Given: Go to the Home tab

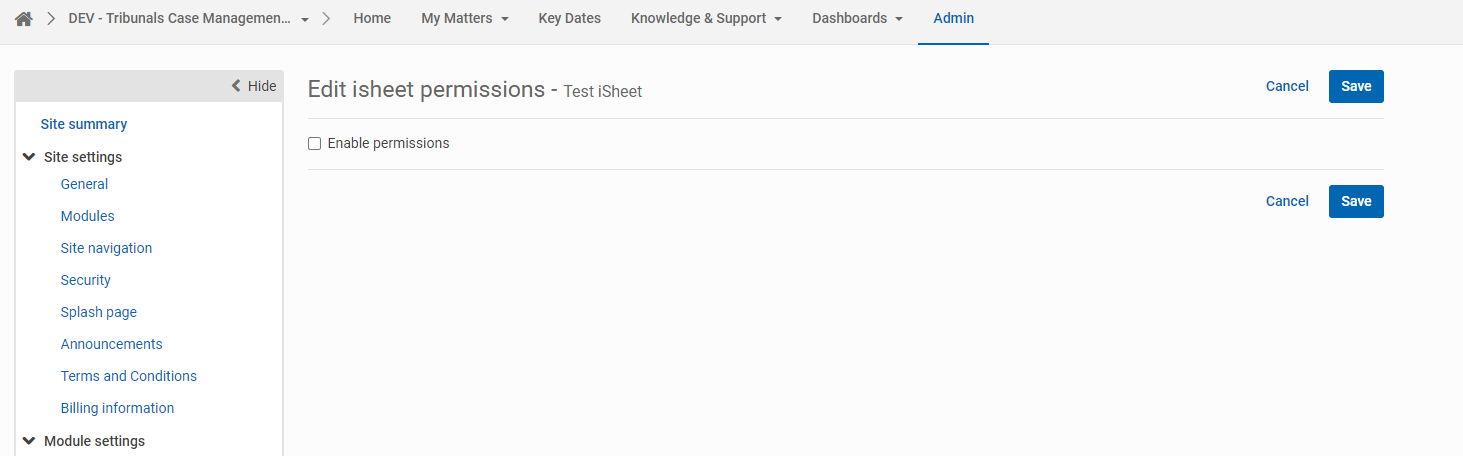Looking at the screenshot, I should tap(372, 19).
